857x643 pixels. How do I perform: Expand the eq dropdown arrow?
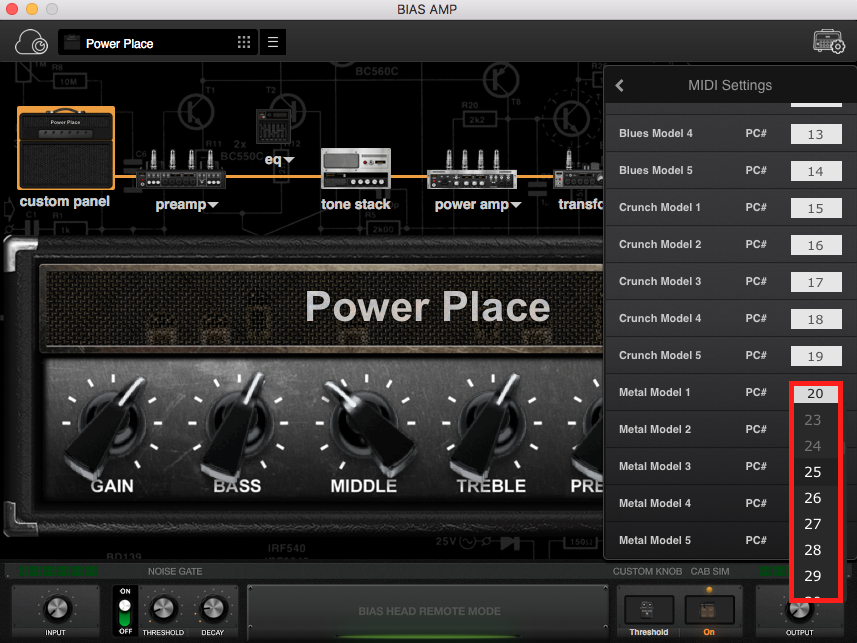click(289, 160)
